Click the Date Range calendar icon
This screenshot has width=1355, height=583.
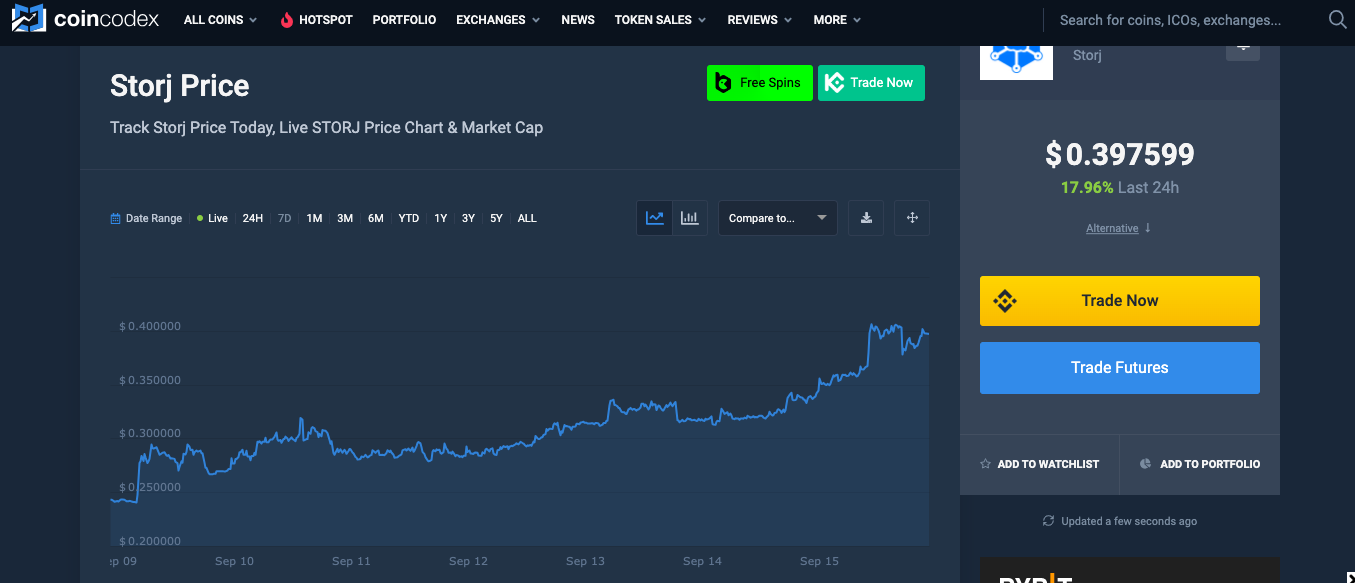coord(115,218)
